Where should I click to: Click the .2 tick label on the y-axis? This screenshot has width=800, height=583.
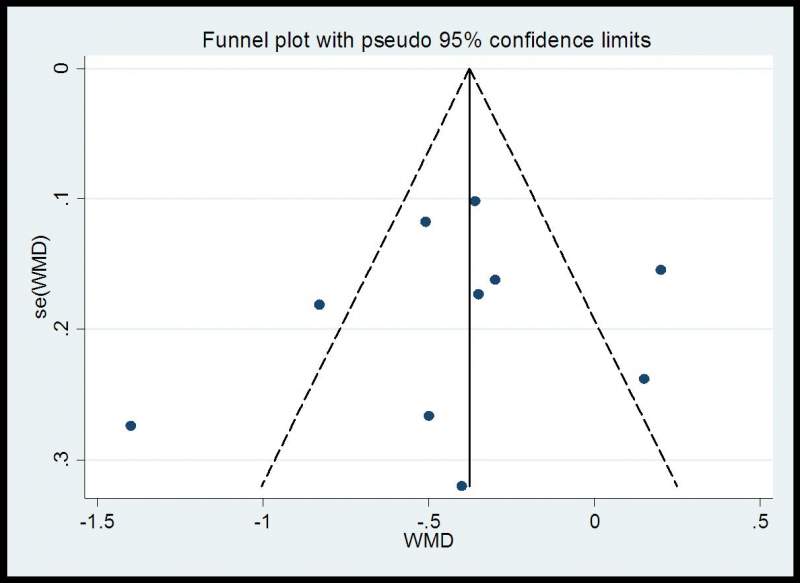pyautogui.click(x=64, y=329)
